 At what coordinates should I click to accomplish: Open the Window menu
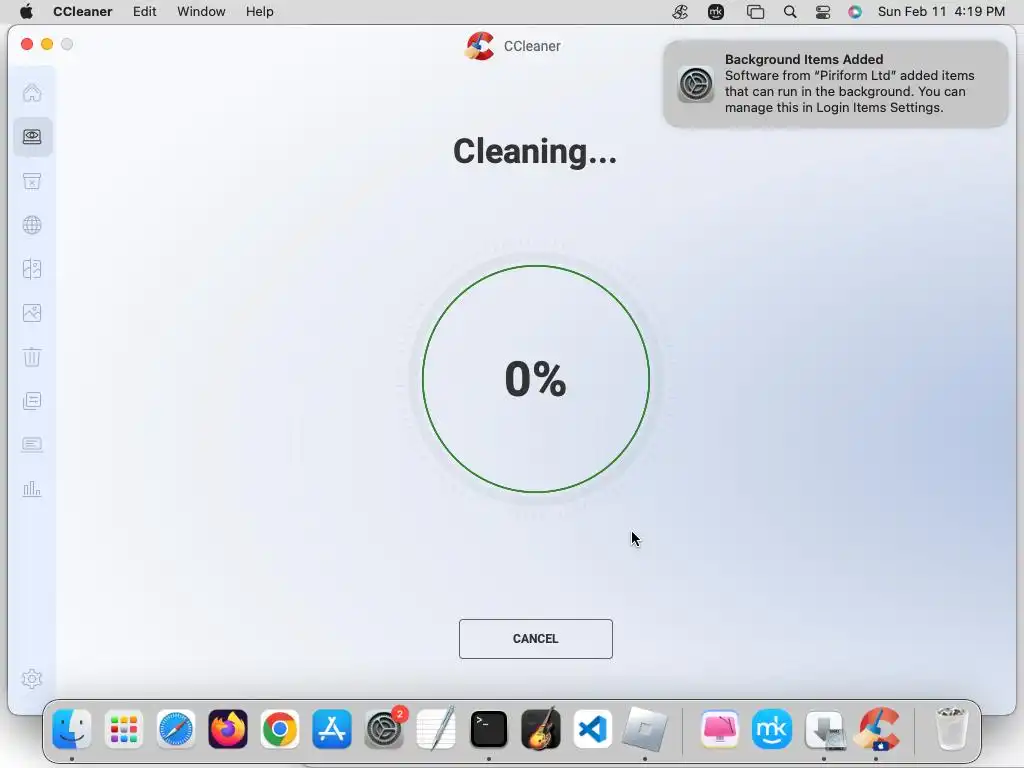(x=201, y=12)
